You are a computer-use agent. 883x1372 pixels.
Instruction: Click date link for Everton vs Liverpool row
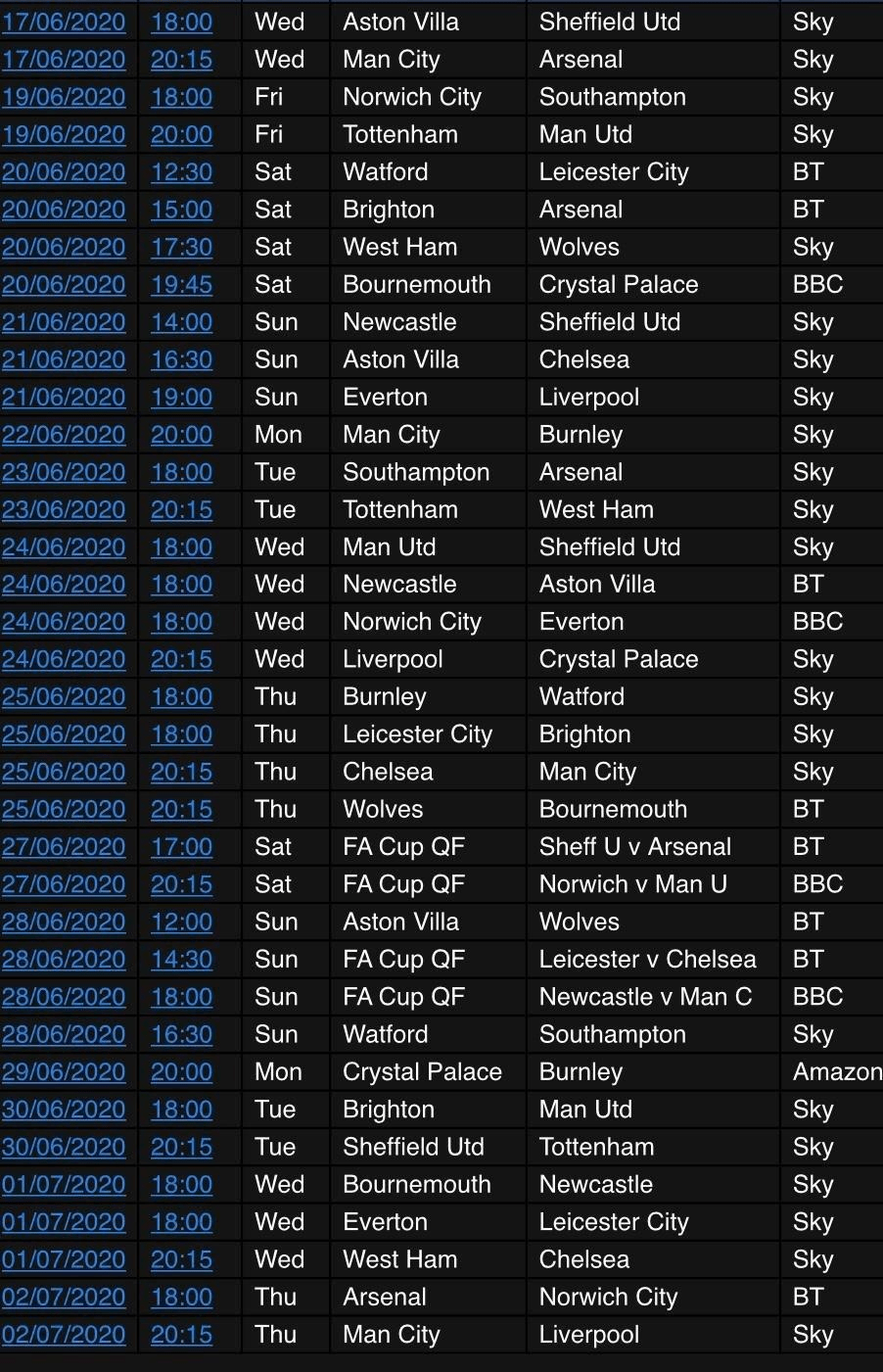(64, 398)
